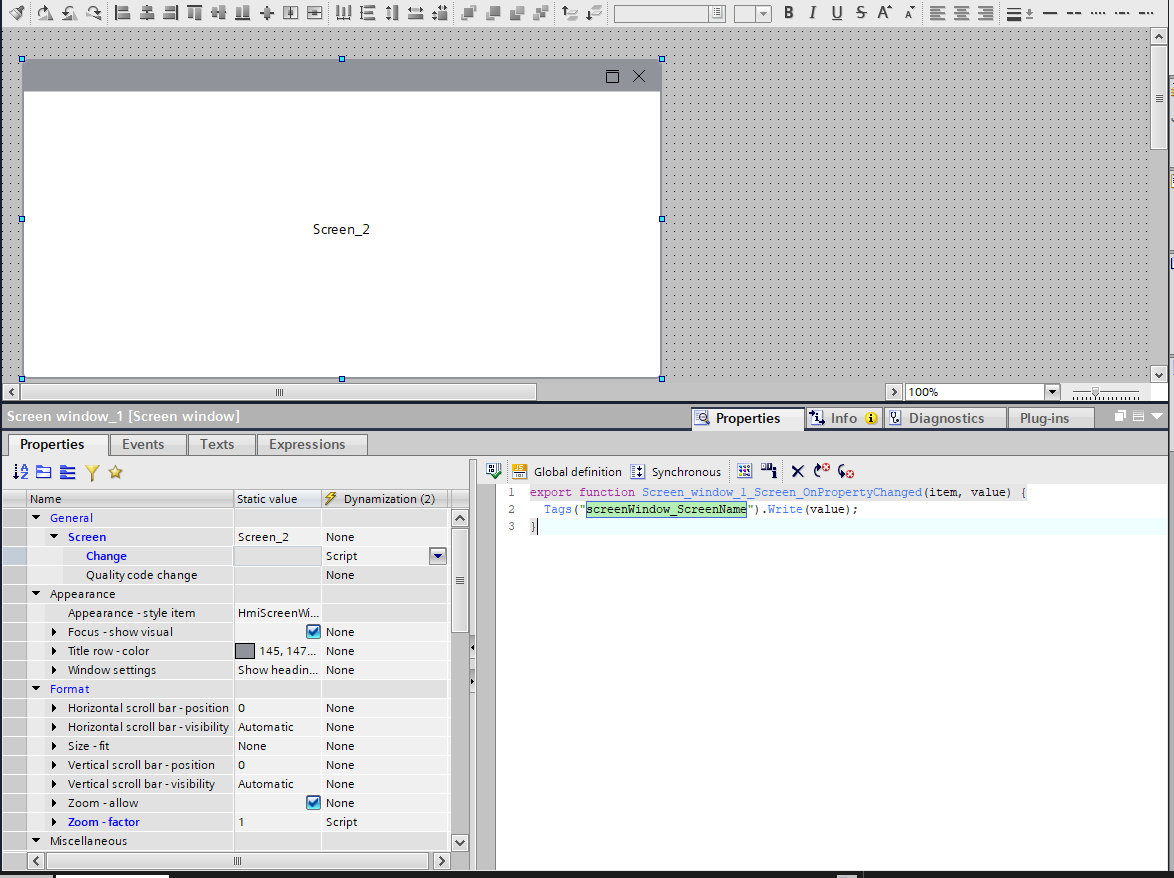Expand the Window settings property
Image resolution: width=1174 pixels, height=878 pixels.
(x=55, y=670)
